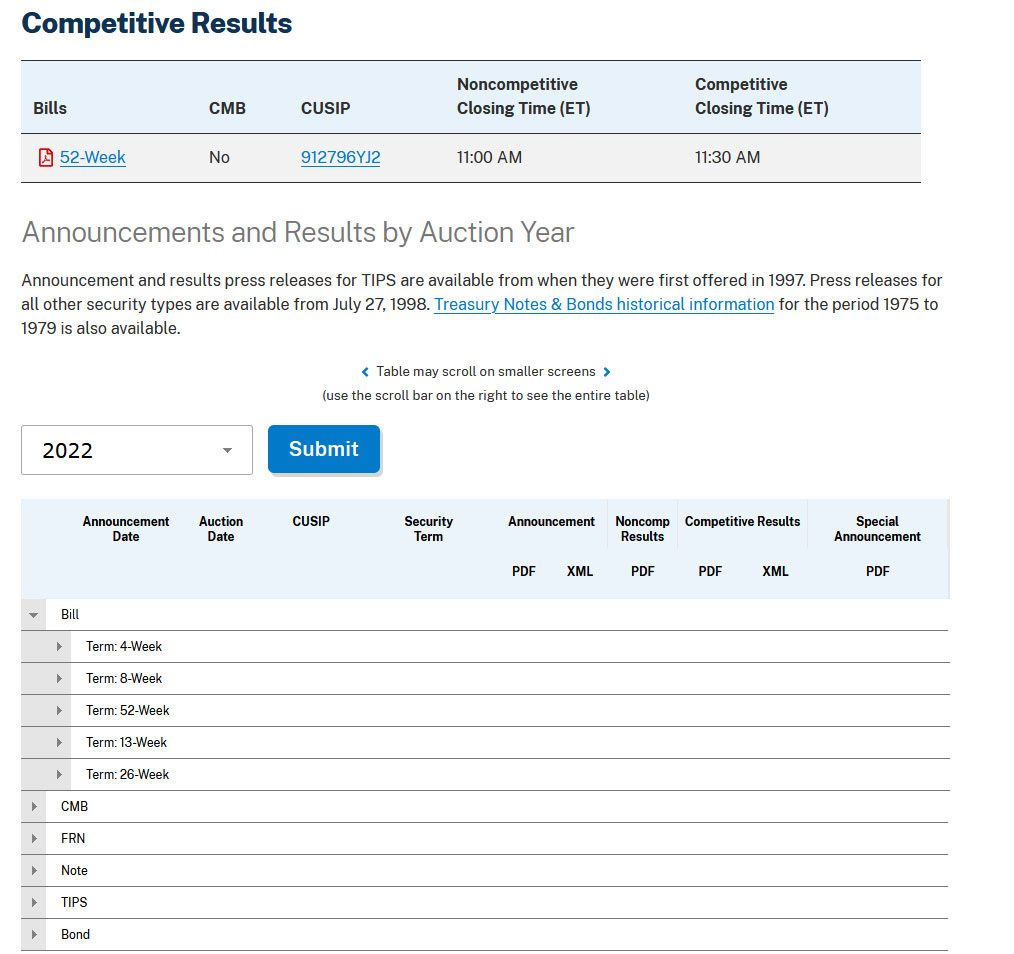The width and height of the screenshot is (1014, 954).
Task: Click the right scroll chevron above table
Action: click(x=607, y=372)
